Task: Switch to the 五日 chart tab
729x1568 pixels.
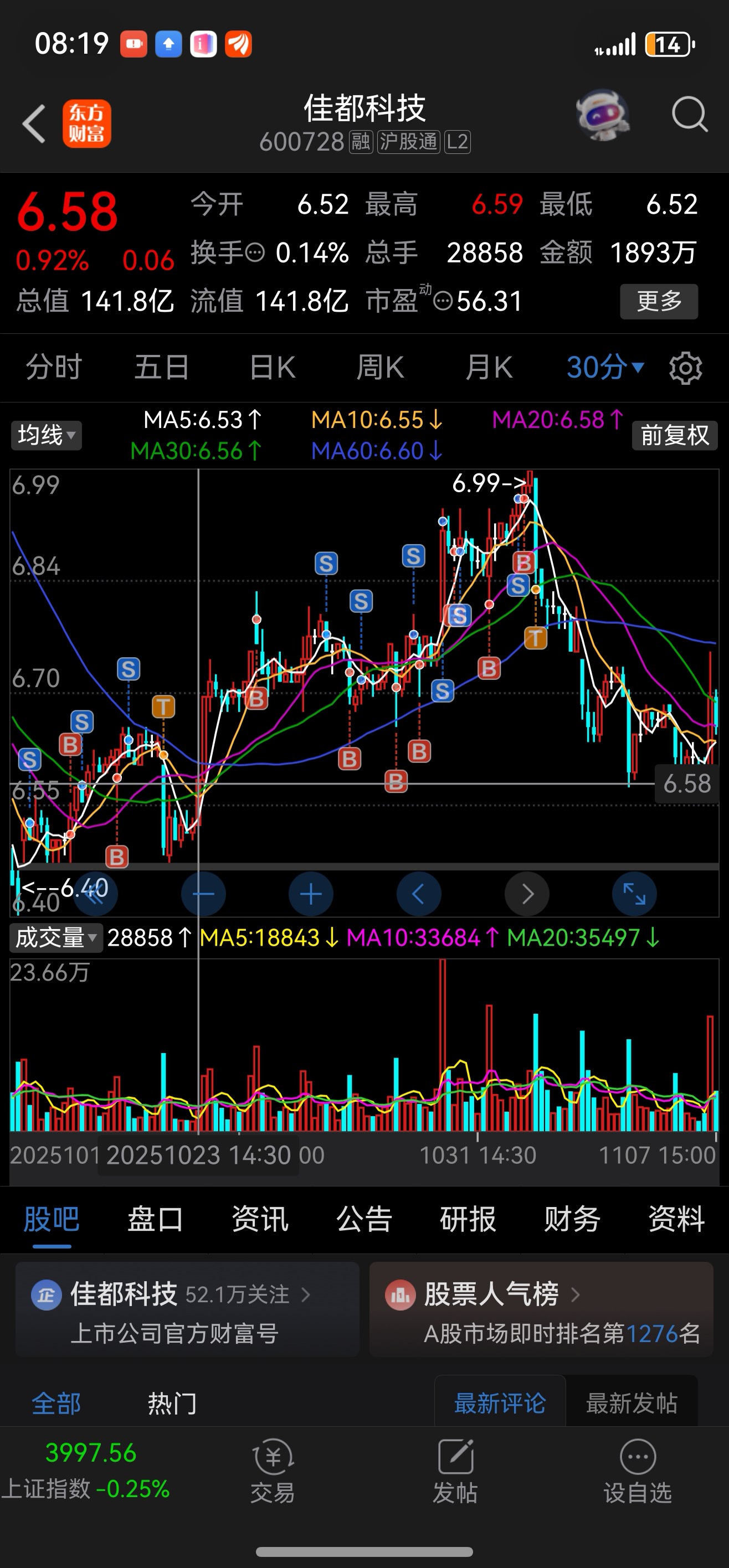Action: pyautogui.click(x=162, y=368)
